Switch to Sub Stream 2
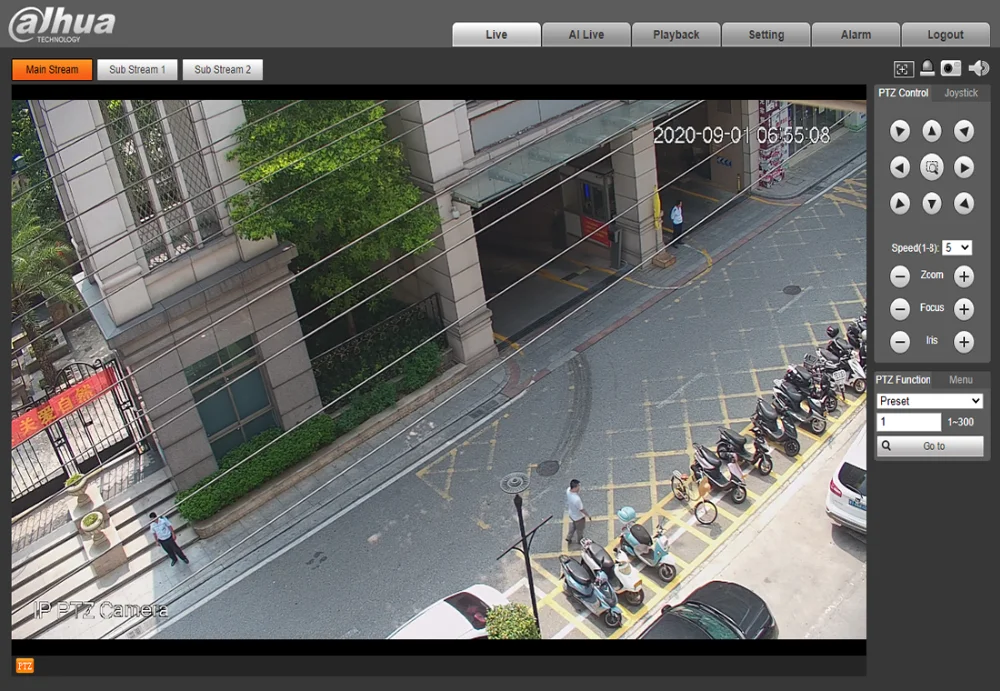This screenshot has width=1000, height=691. click(223, 70)
